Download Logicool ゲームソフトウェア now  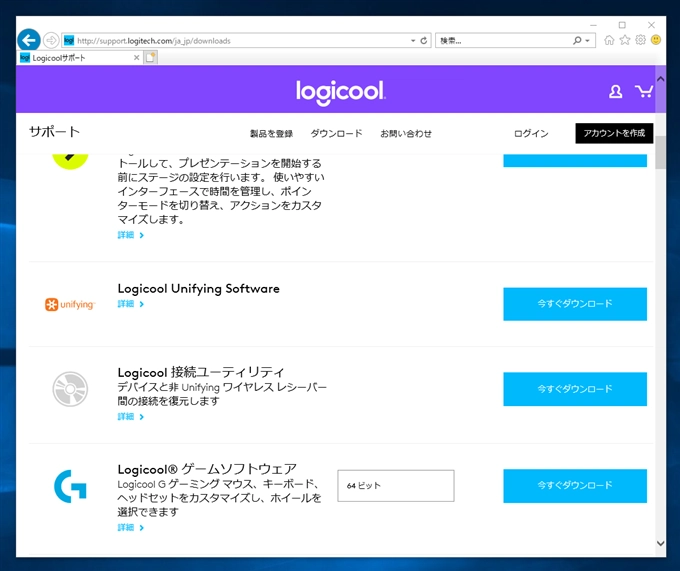[575, 486]
